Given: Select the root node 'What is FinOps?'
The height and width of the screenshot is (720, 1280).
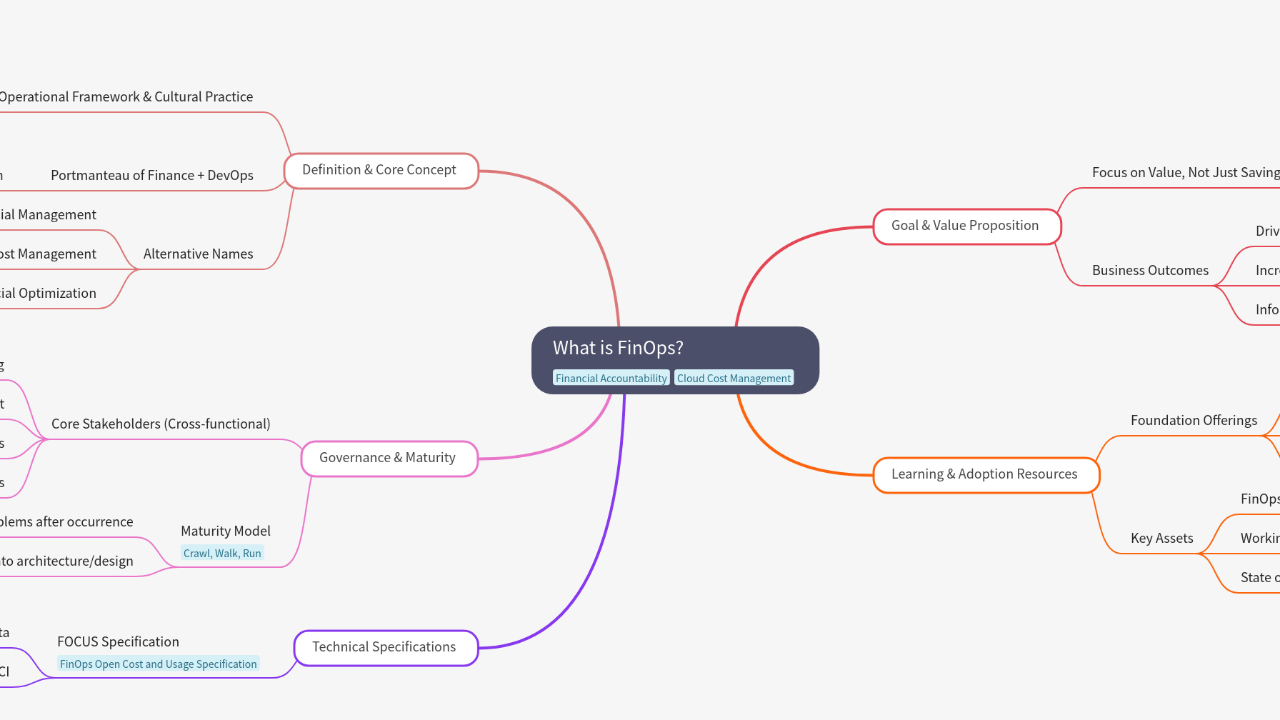Looking at the screenshot, I should 675,359.
